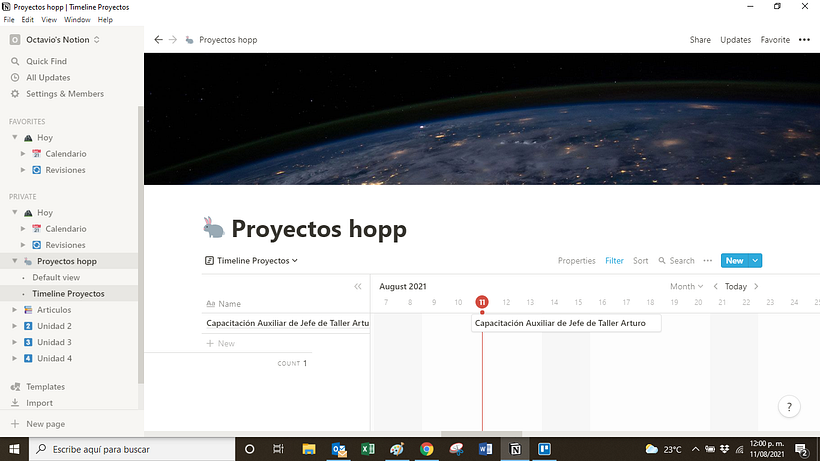Click the help question mark button
Viewport: 820px width, 461px height.
coord(789,407)
